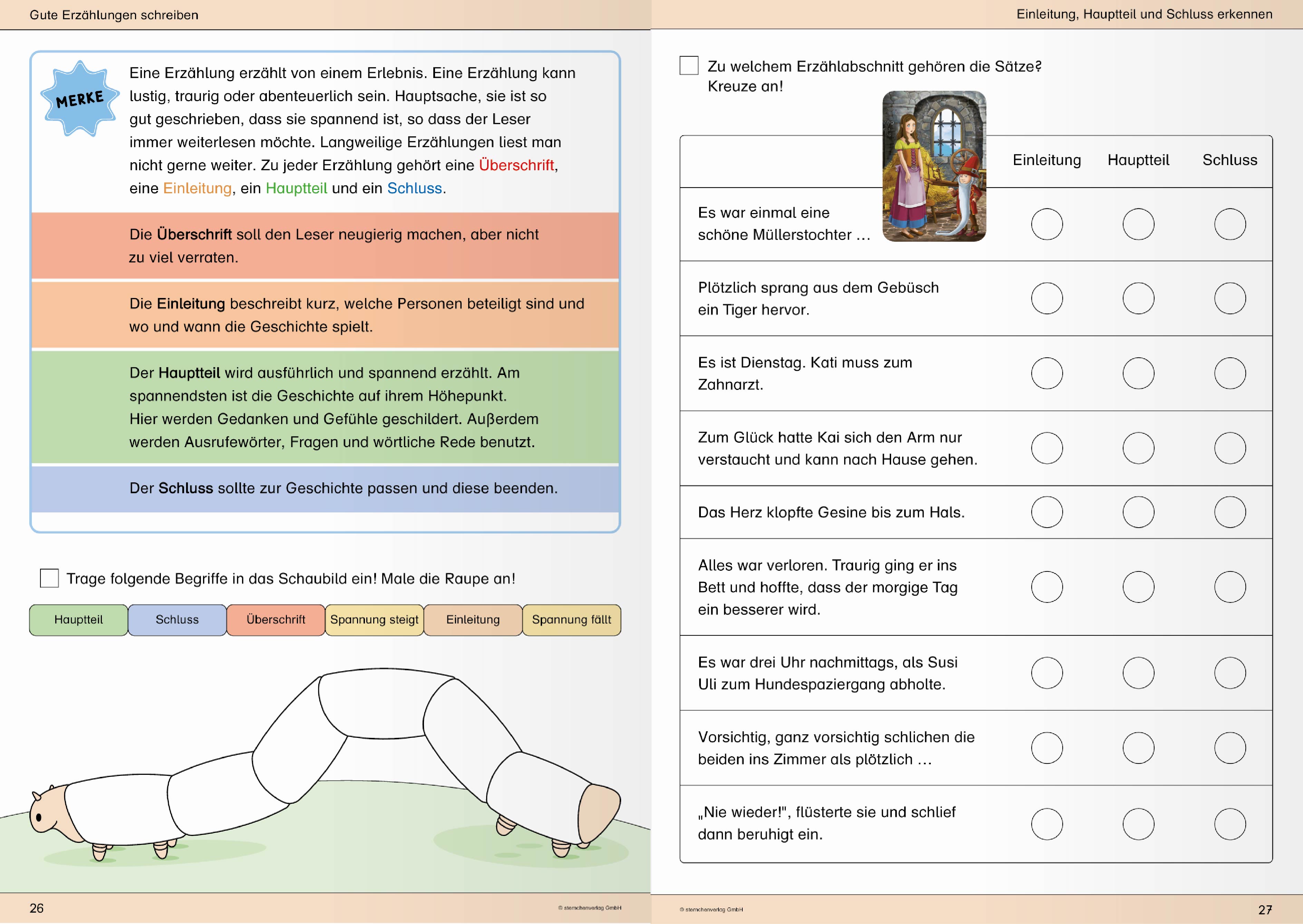Click the Müllerstochter fairy tale illustration
1303x924 pixels.
[934, 166]
